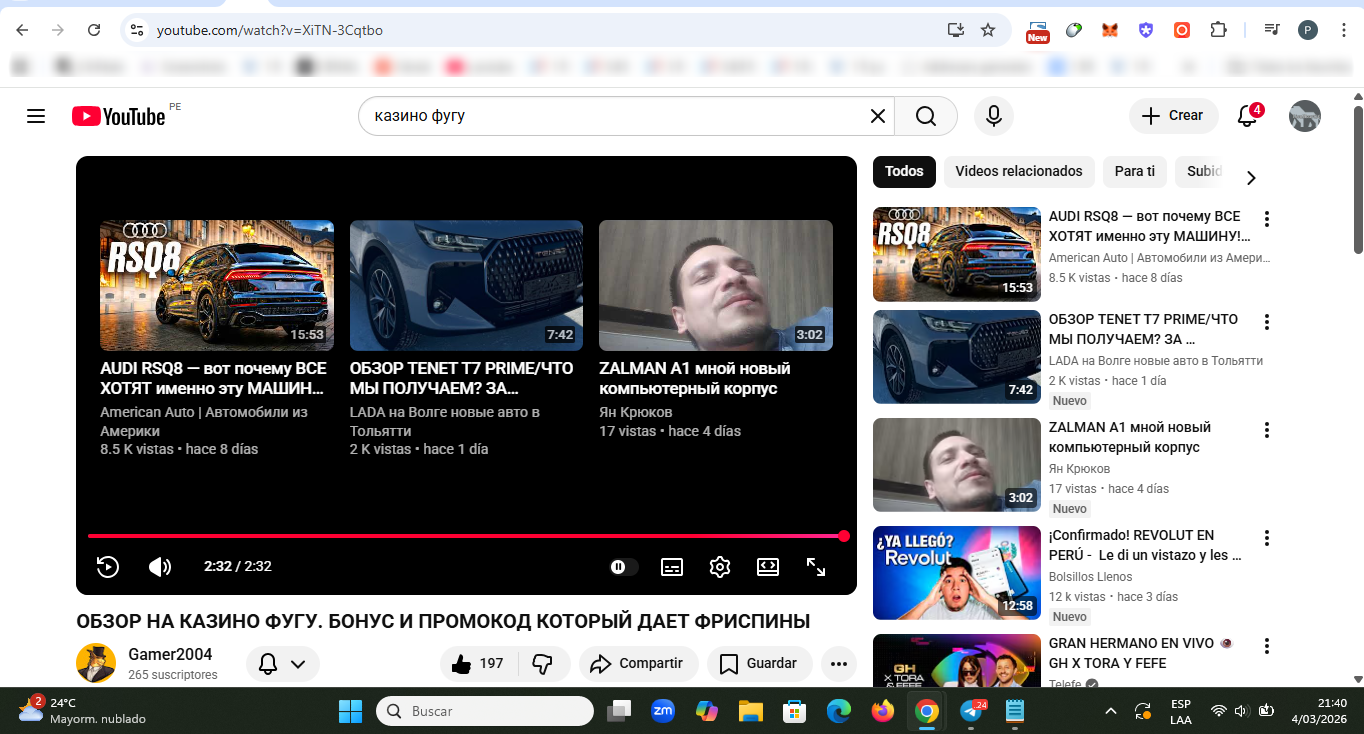
Task: Start voice search with the microphone
Action: click(994, 116)
